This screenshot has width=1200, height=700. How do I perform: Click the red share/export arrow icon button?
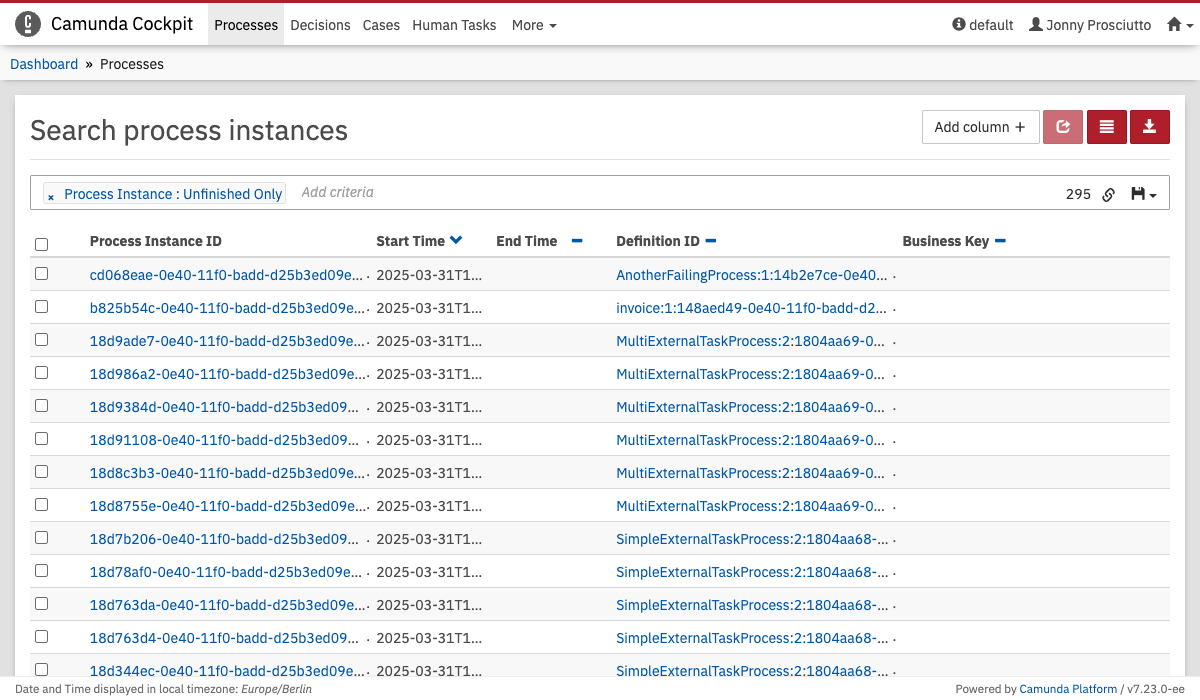(1063, 127)
